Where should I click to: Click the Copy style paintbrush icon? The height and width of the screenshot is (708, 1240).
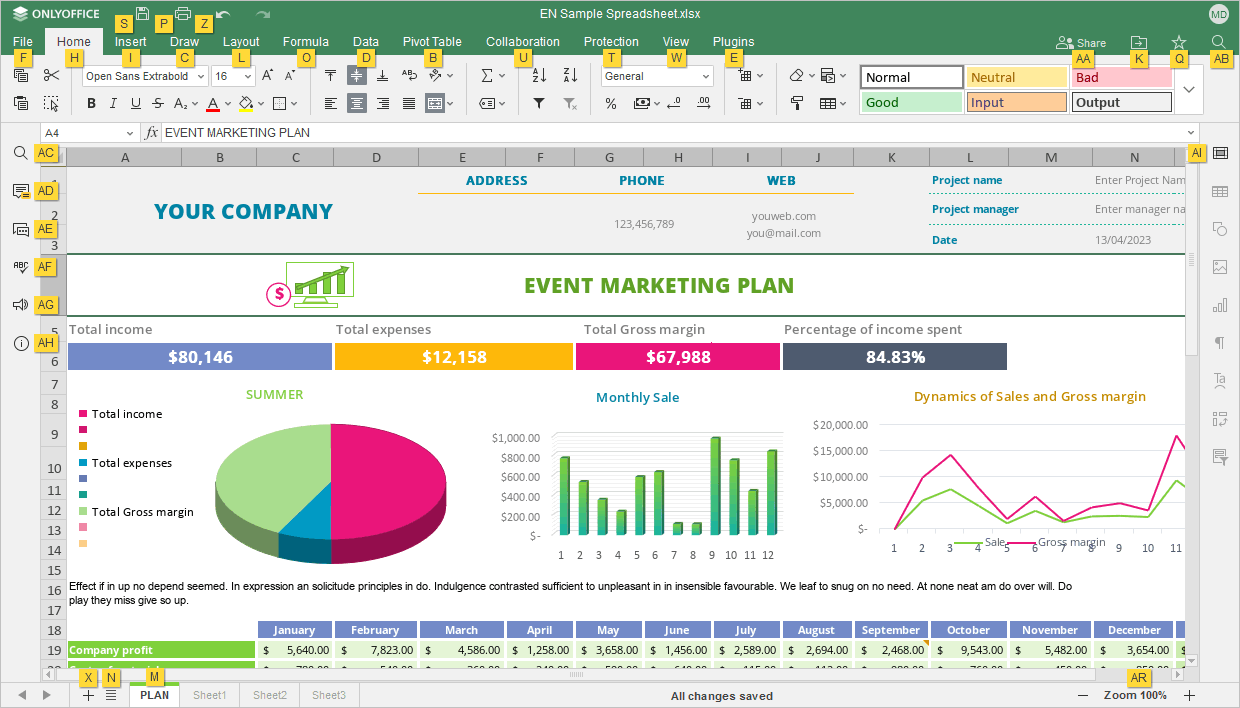coord(797,103)
